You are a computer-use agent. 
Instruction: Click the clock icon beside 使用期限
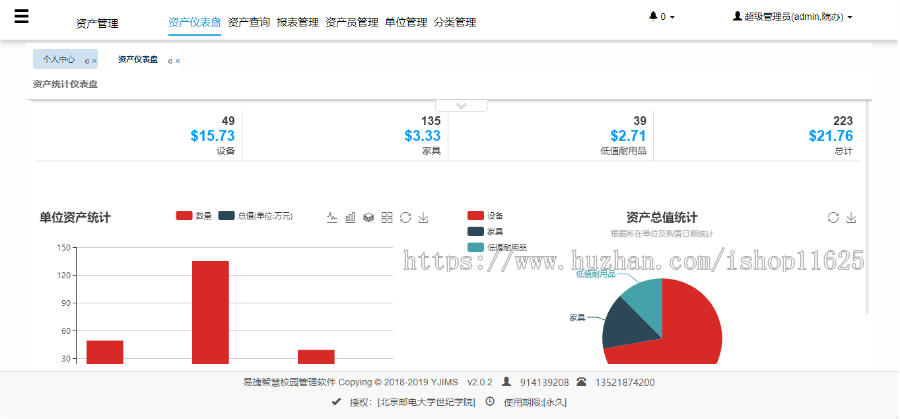tap(490, 402)
